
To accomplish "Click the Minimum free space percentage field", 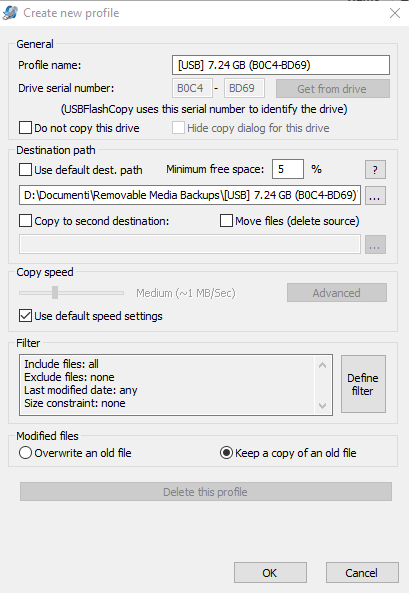I will (288, 169).
